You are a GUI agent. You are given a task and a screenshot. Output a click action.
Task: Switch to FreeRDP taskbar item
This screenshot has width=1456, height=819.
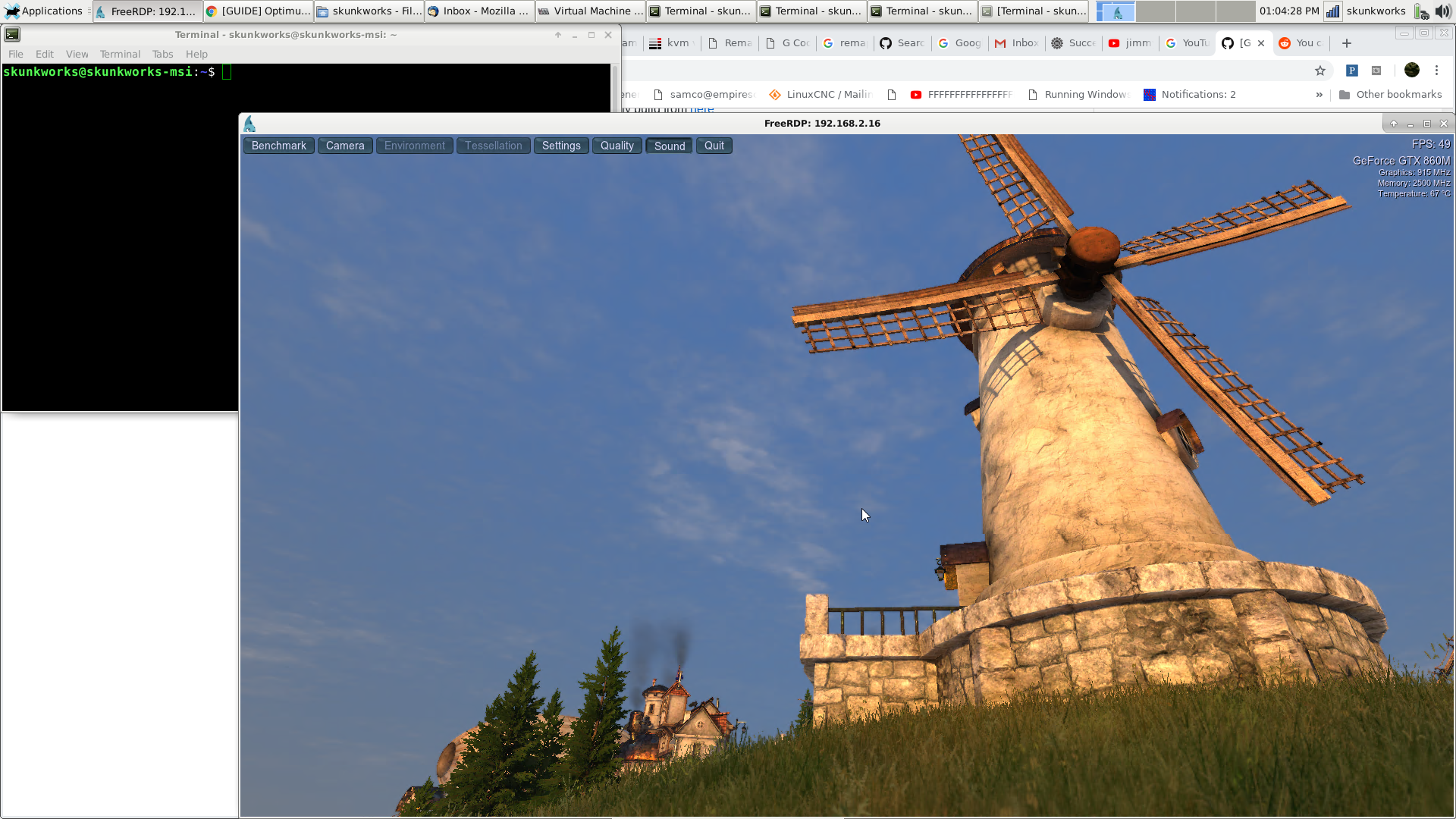pyautogui.click(x=148, y=11)
